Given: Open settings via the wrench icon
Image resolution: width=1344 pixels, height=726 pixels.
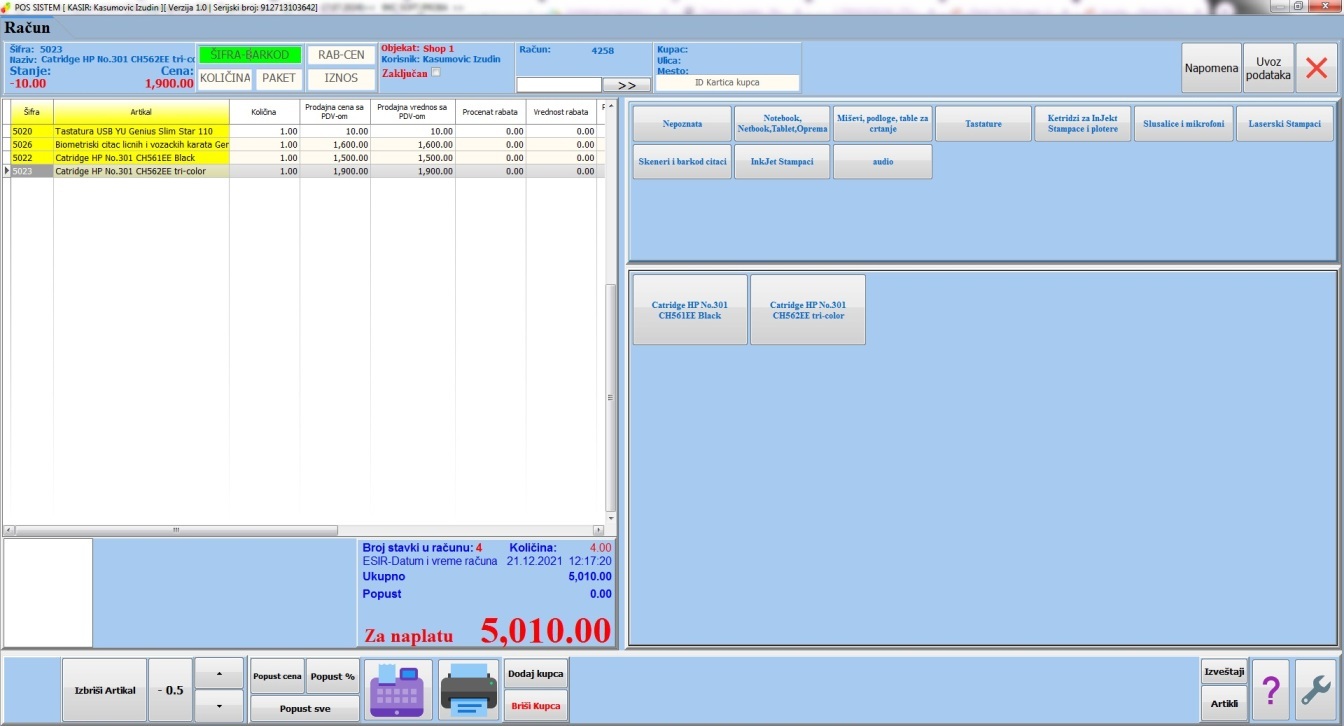Looking at the screenshot, I should (x=1316, y=690).
